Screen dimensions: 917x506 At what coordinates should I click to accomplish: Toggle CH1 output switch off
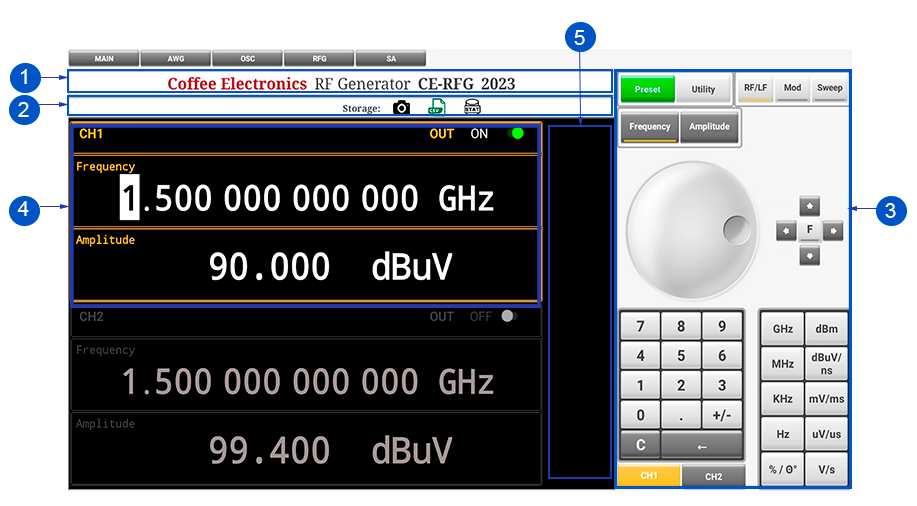tap(515, 134)
